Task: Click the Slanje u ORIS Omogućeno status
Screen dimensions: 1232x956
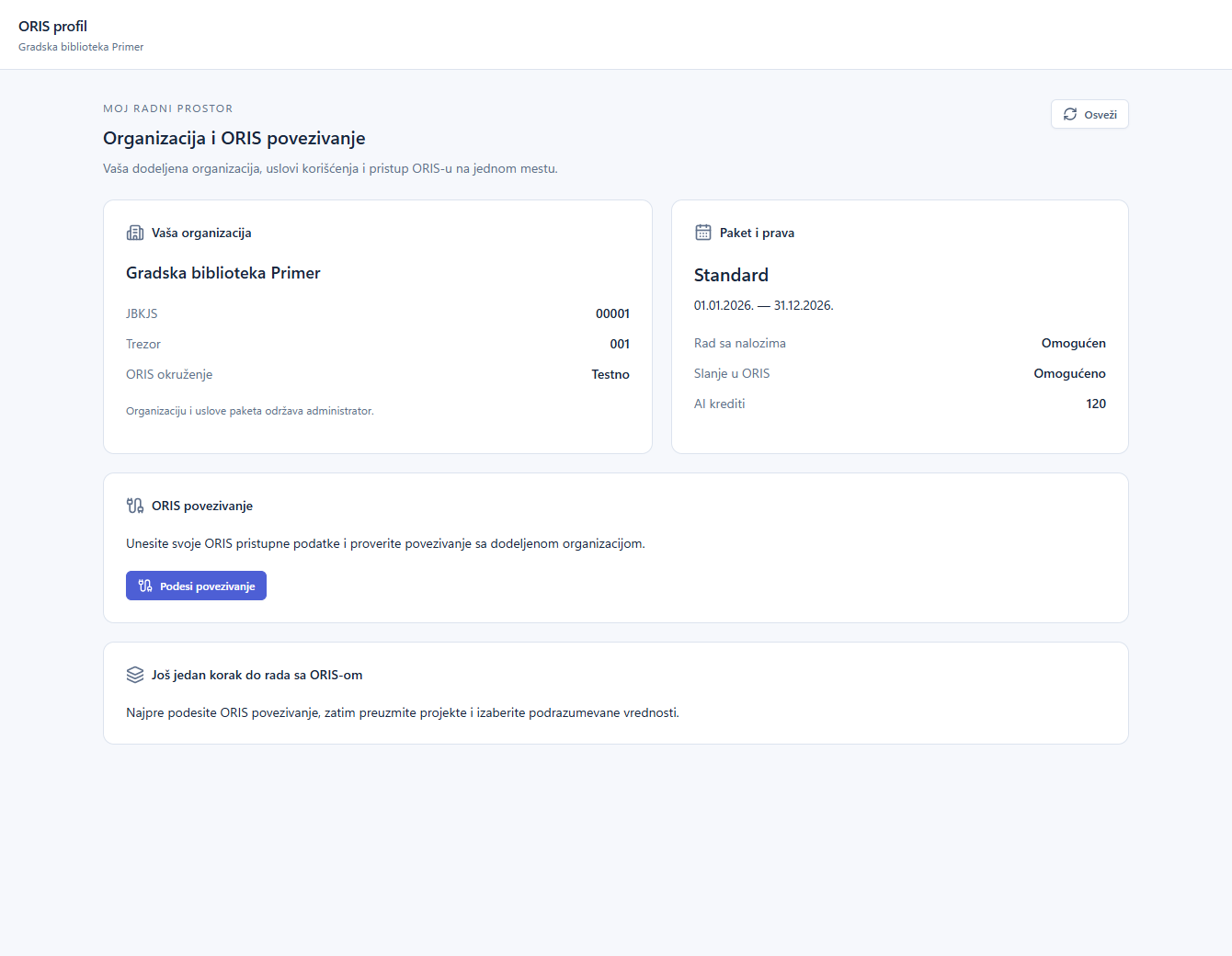Action: (x=1069, y=373)
